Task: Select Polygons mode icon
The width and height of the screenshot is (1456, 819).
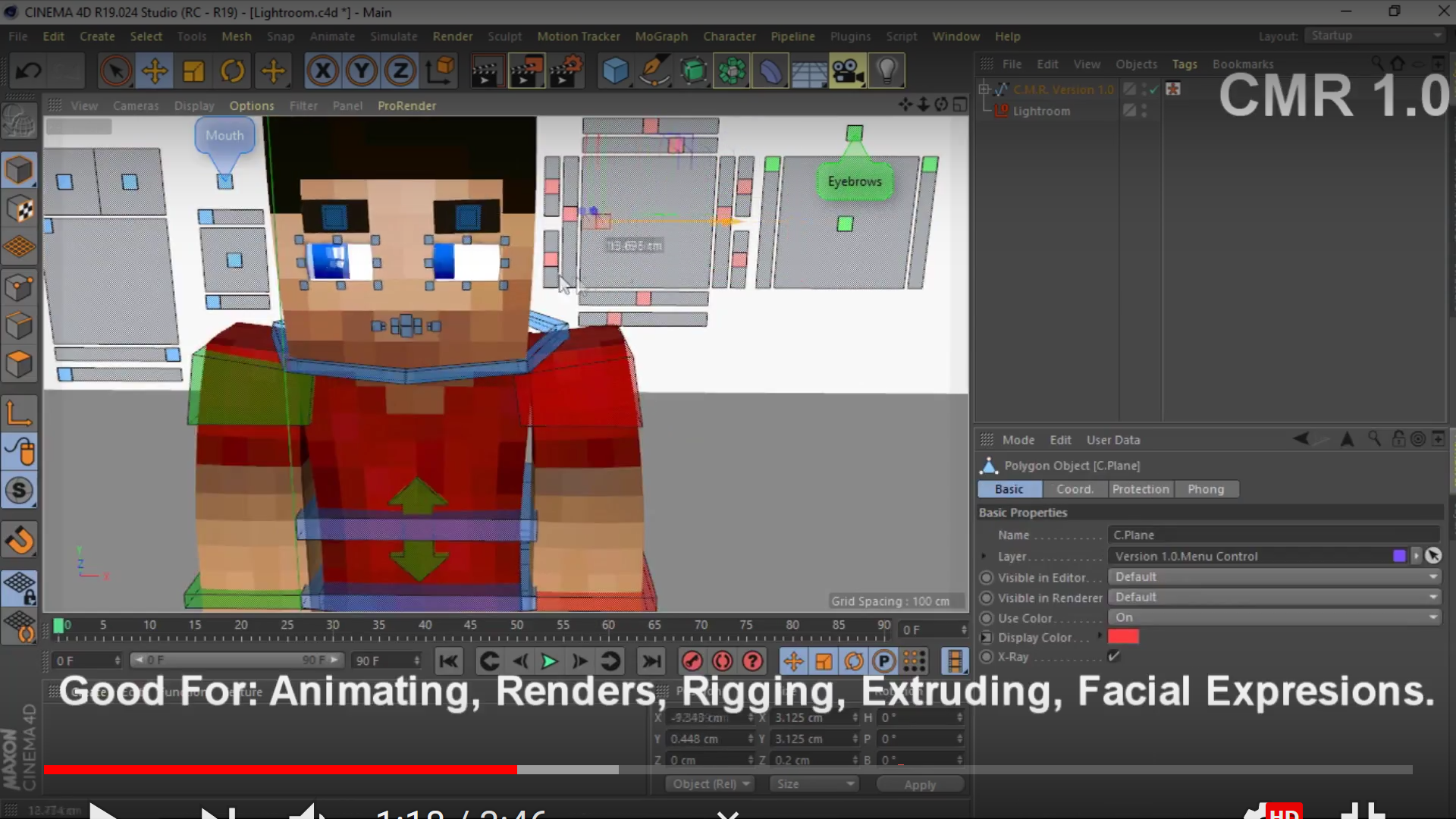Action: 19,364
